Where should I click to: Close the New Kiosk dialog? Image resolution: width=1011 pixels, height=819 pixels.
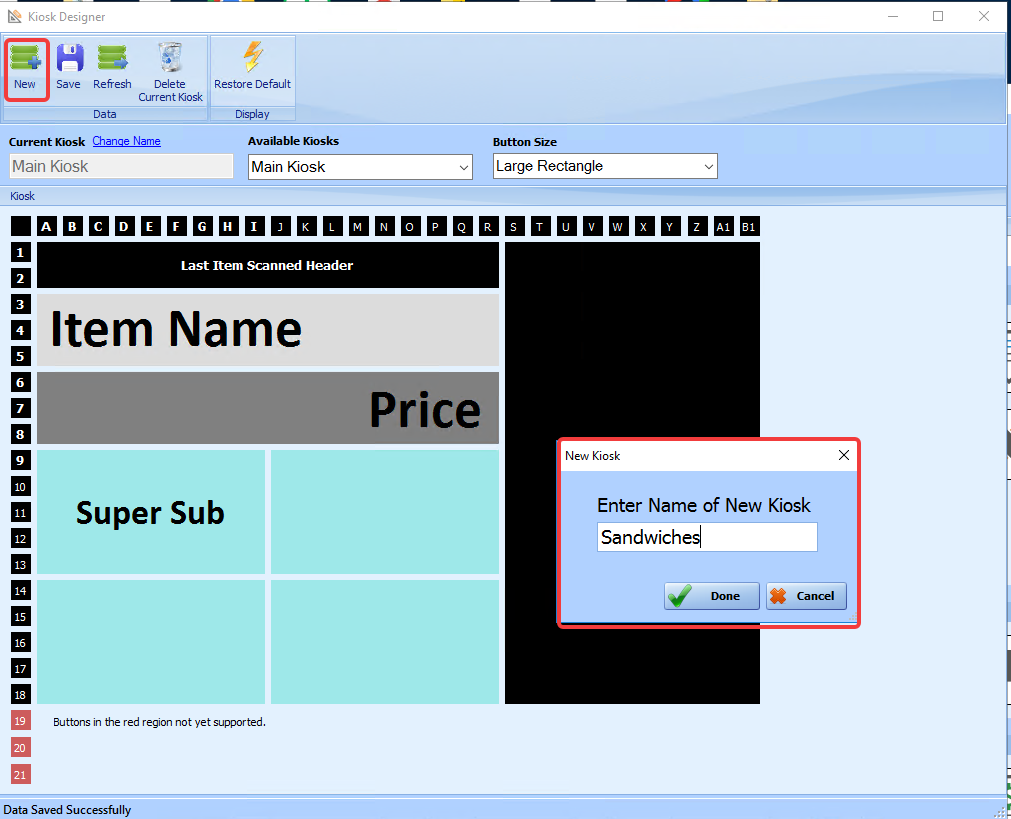click(x=843, y=455)
